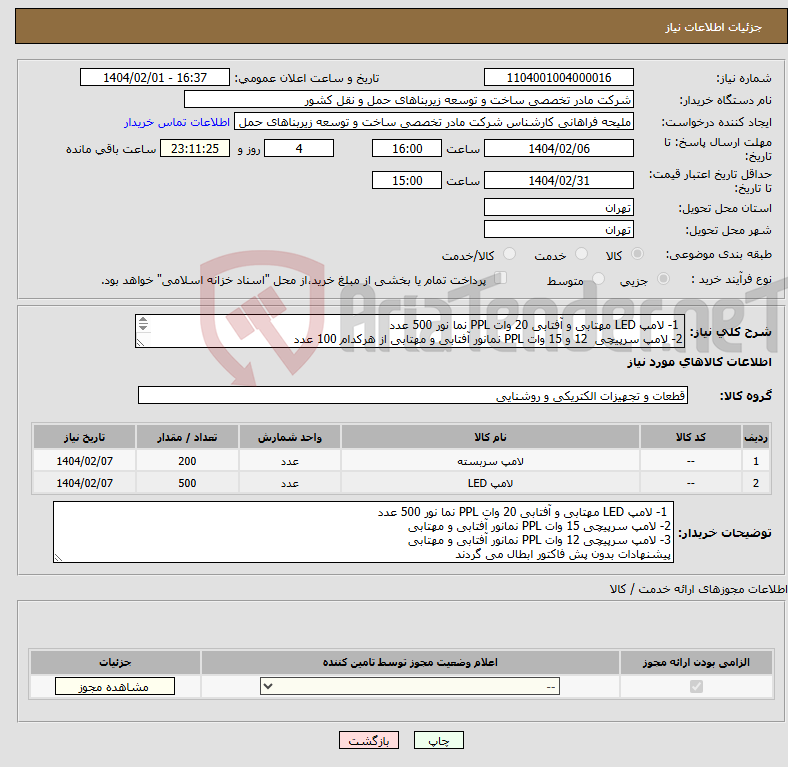Click the جزئیات column header
788x767 pixels.
click(x=115, y=662)
